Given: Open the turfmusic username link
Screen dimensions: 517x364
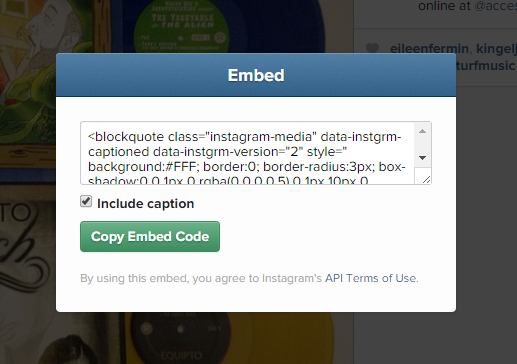Looking at the screenshot, I should pos(486,66).
